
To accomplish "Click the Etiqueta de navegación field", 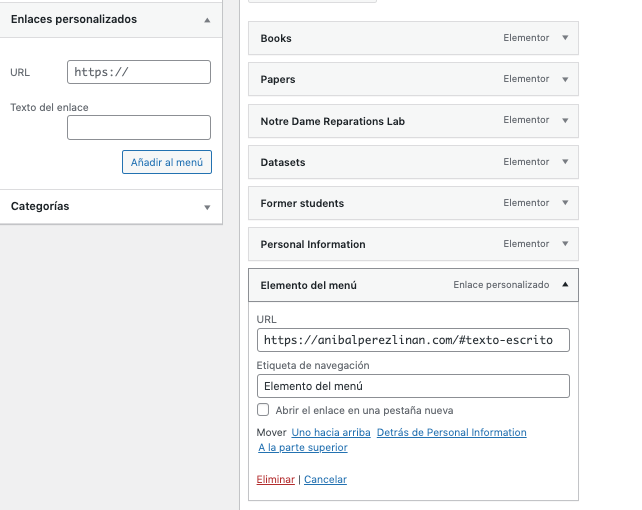I will (x=413, y=386).
